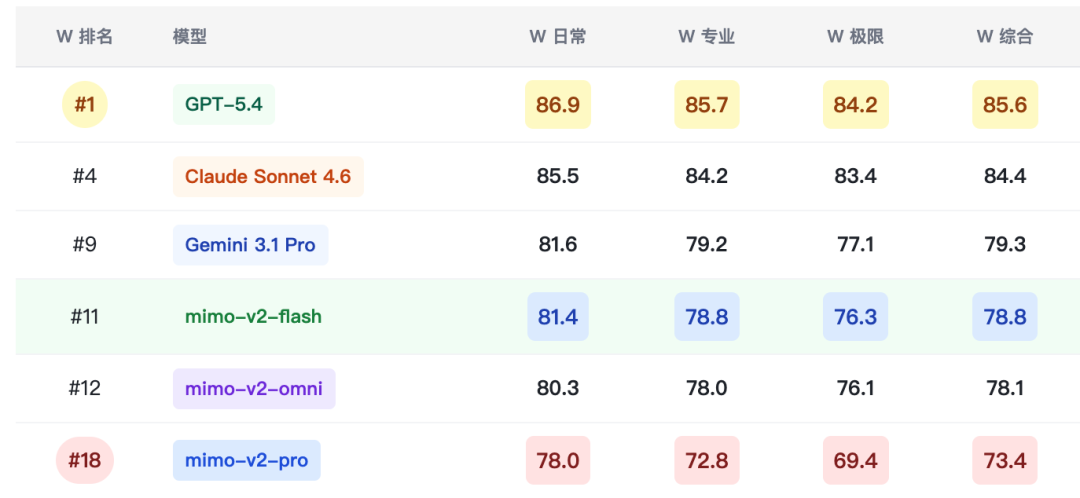This screenshot has width=1080, height=498.
Task: Select the mimo-v2-flash model name
Action: click(253, 317)
